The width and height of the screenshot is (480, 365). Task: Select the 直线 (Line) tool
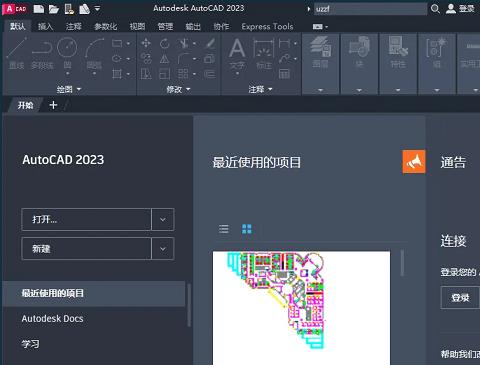(17, 53)
